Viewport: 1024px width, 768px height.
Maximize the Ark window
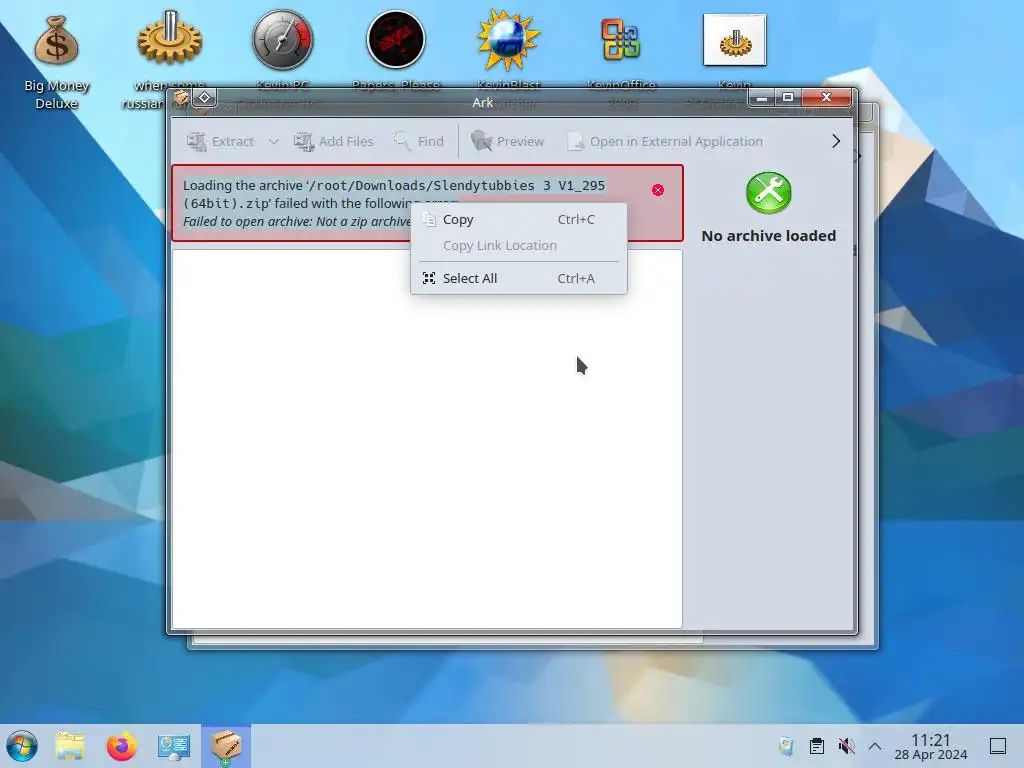click(x=788, y=98)
